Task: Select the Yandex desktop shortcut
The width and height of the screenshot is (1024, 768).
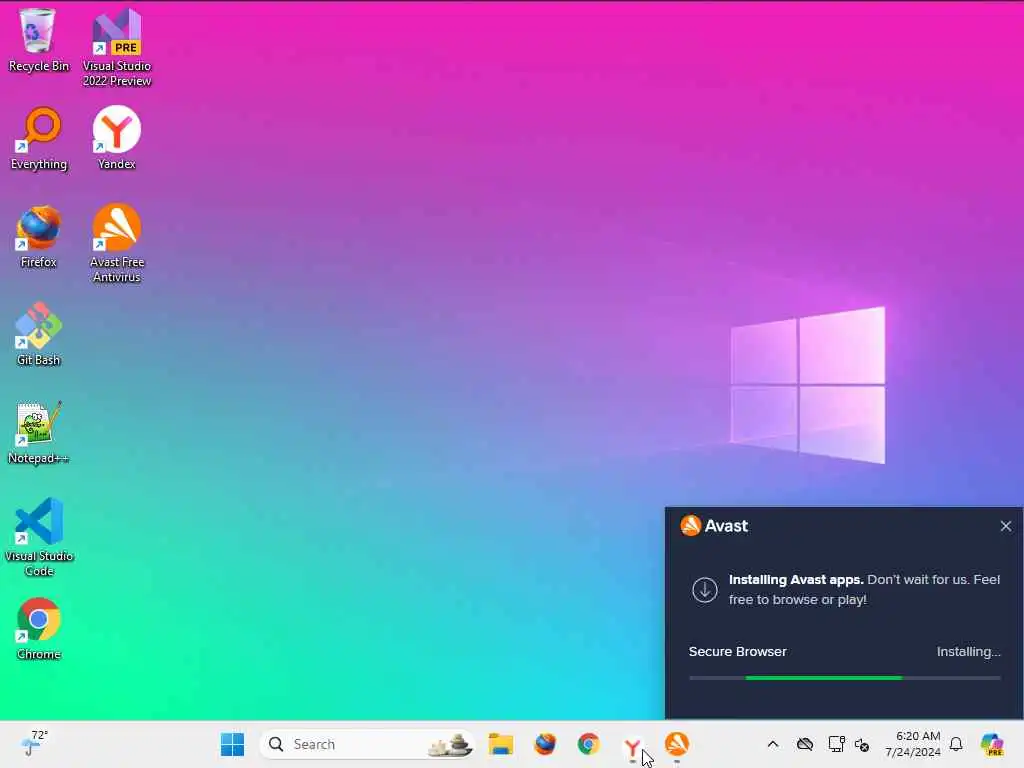Action: 117,138
